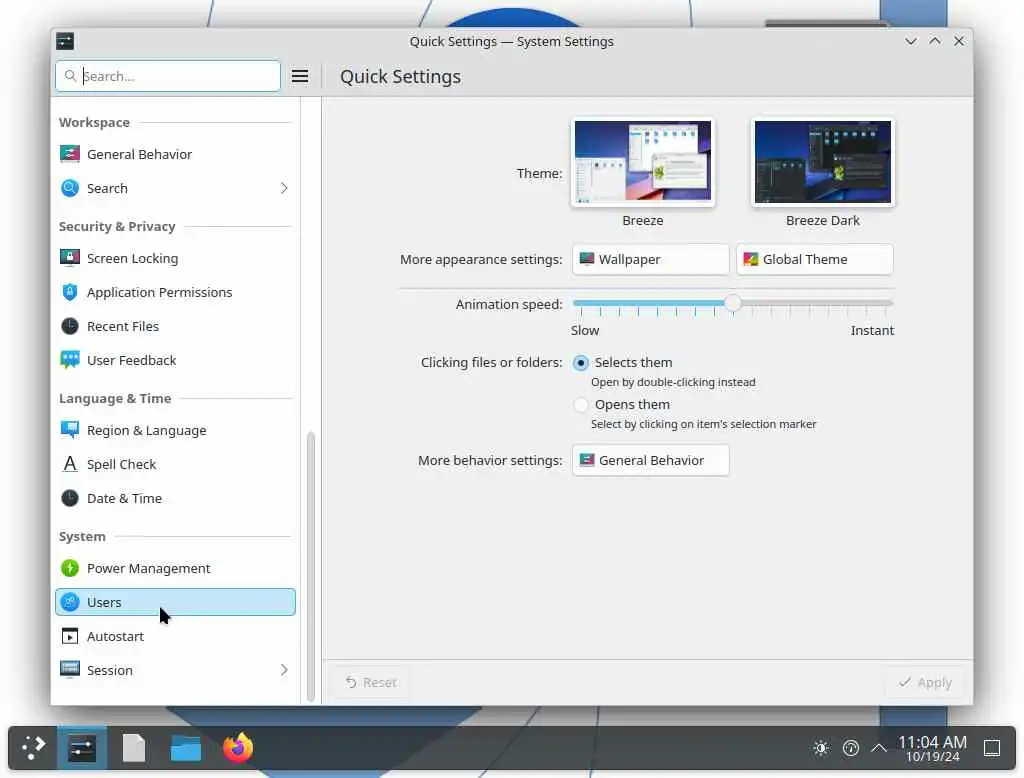Click the General Behavior sidebar icon

click(70, 154)
